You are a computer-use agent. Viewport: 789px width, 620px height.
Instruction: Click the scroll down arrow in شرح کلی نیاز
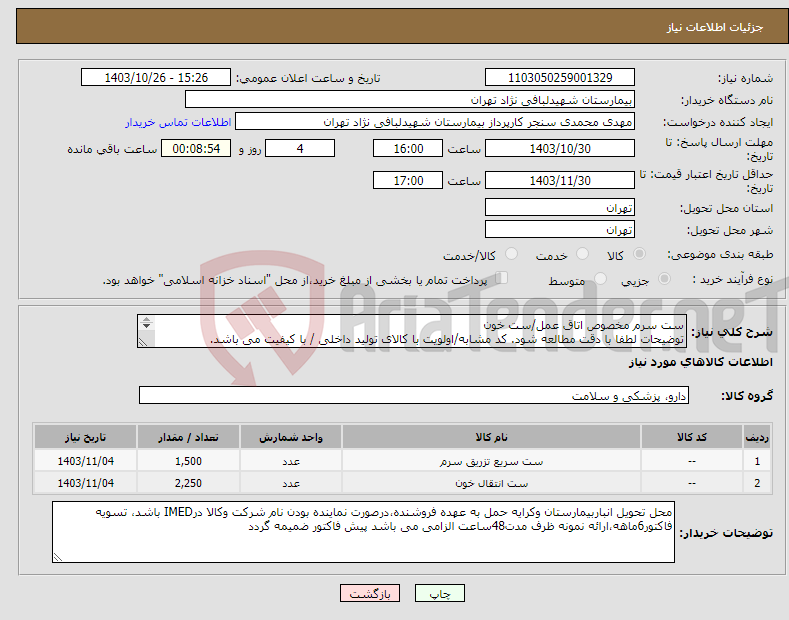pos(146,326)
